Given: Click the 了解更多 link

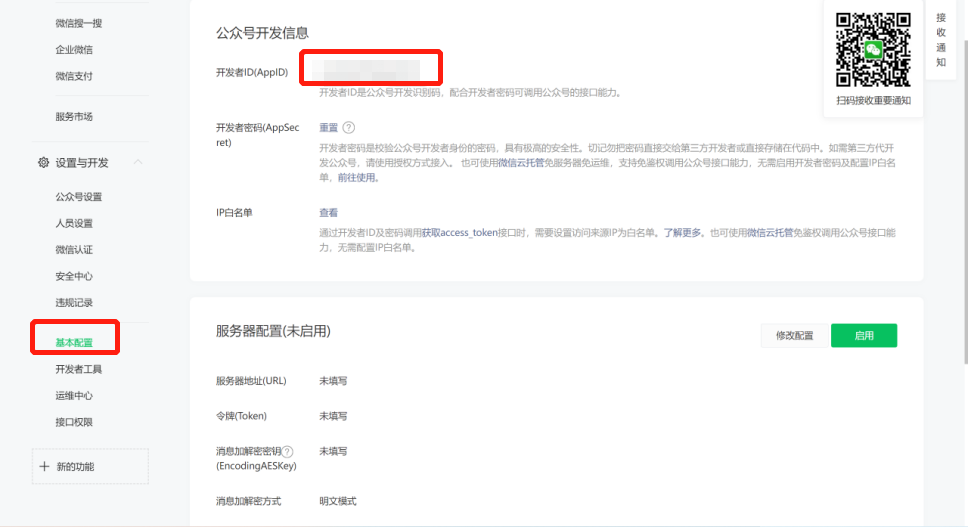Looking at the screenshot, I should click(x=683, y=232).
